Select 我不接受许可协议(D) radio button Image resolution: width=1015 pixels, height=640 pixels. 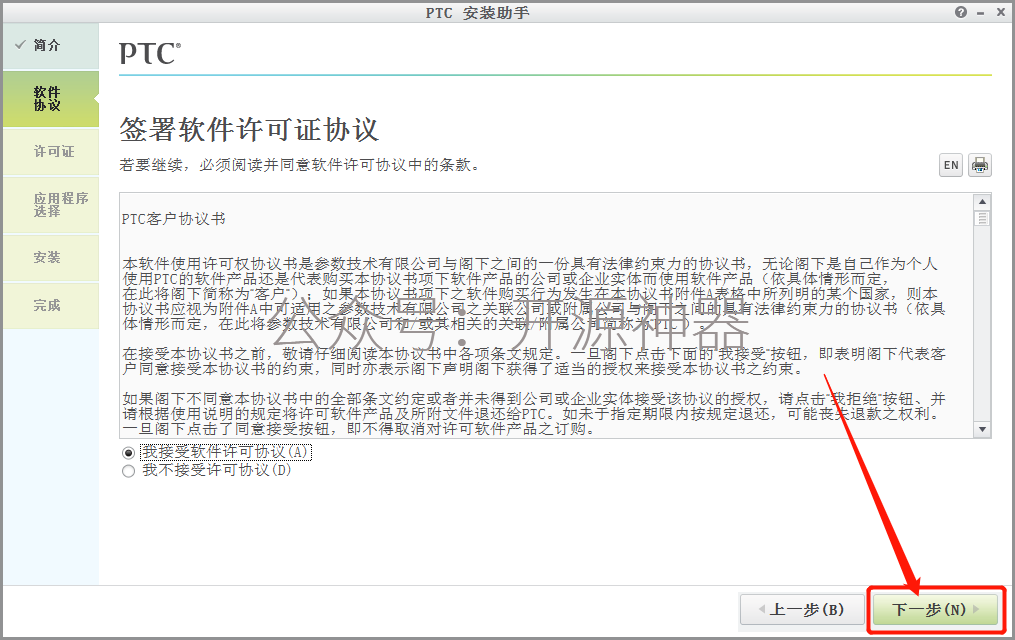128,471
